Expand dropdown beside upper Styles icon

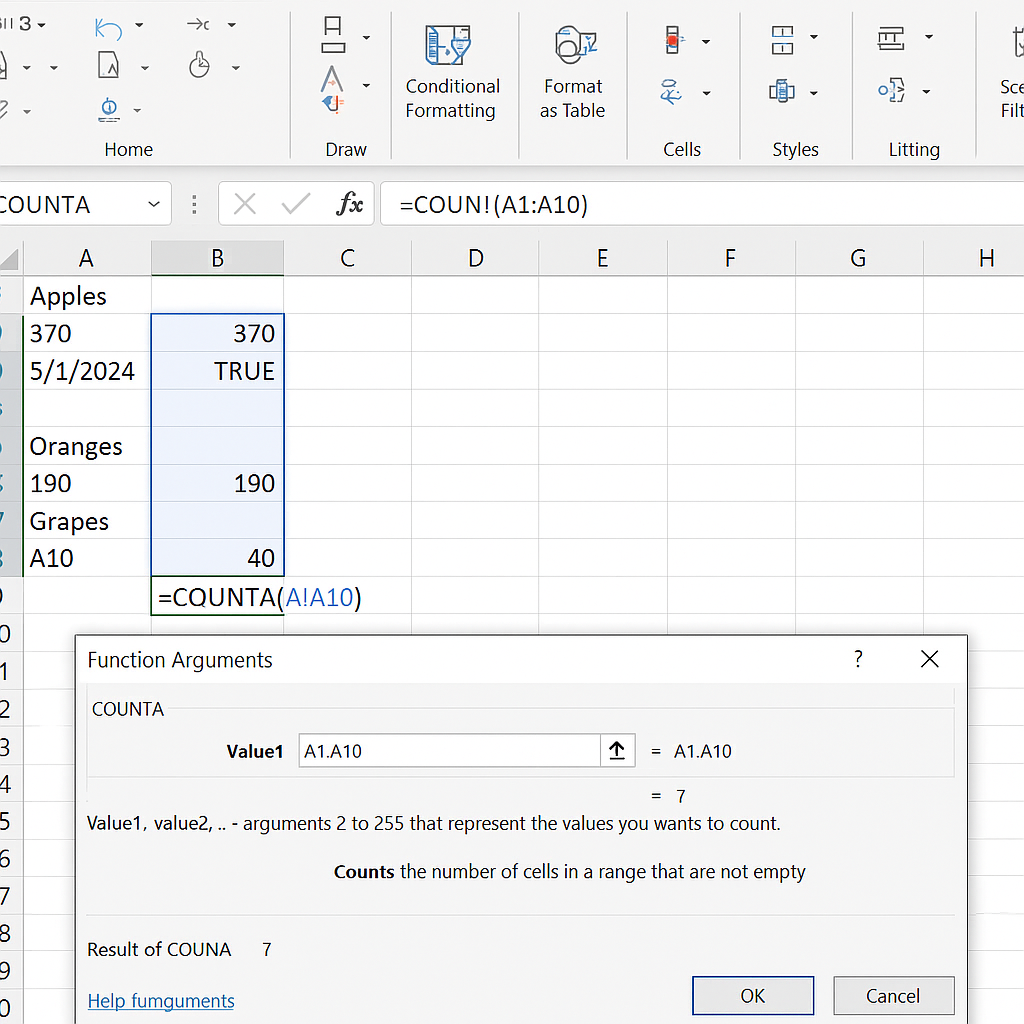pos(814,37)
